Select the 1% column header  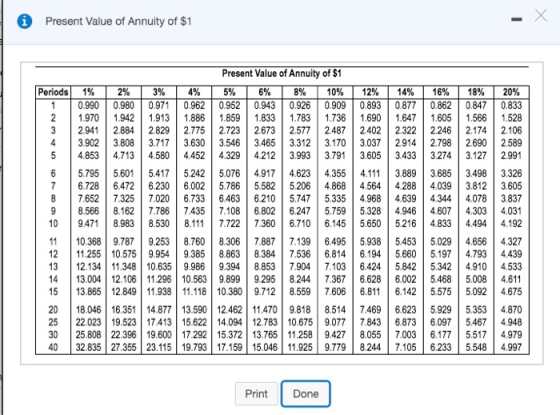88,92
